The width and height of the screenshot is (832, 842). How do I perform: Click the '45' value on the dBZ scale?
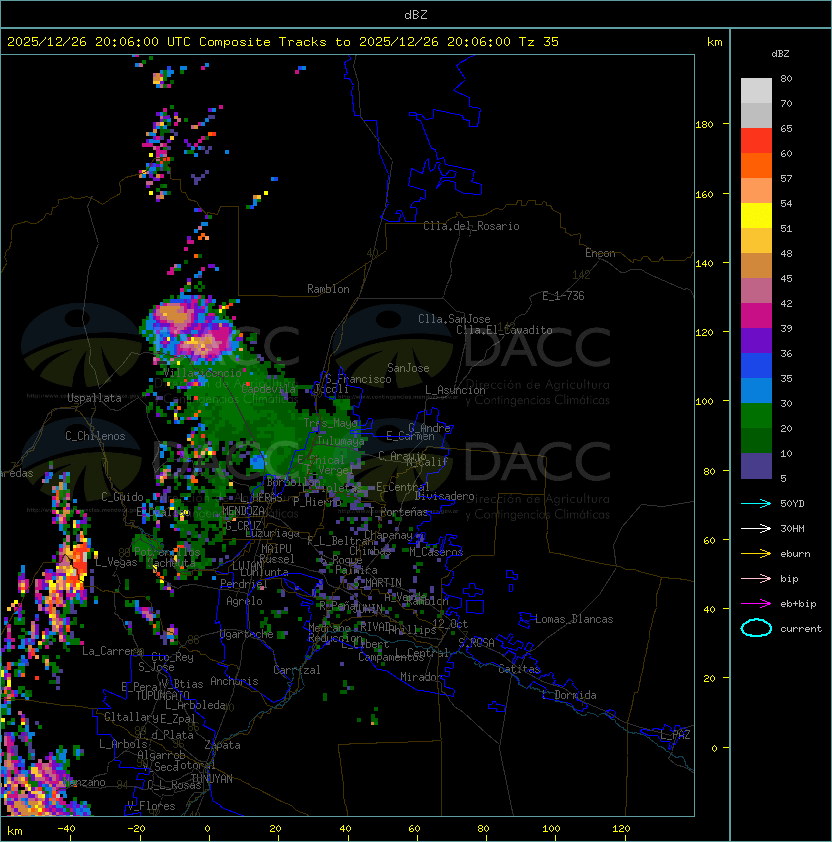(x=786, y=278)
